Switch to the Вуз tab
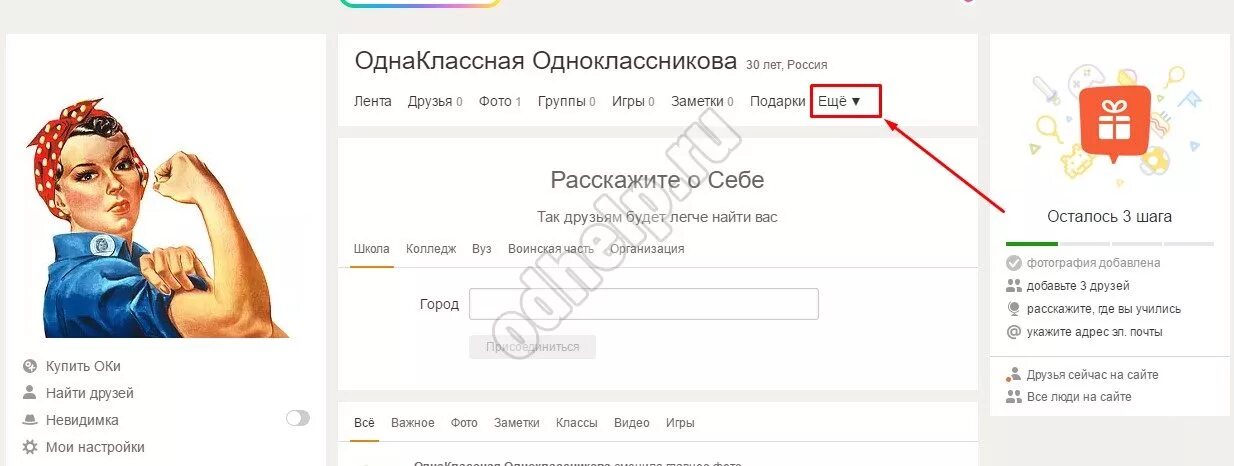Screen dimensions: 1234x466 [x=482, y=249]
